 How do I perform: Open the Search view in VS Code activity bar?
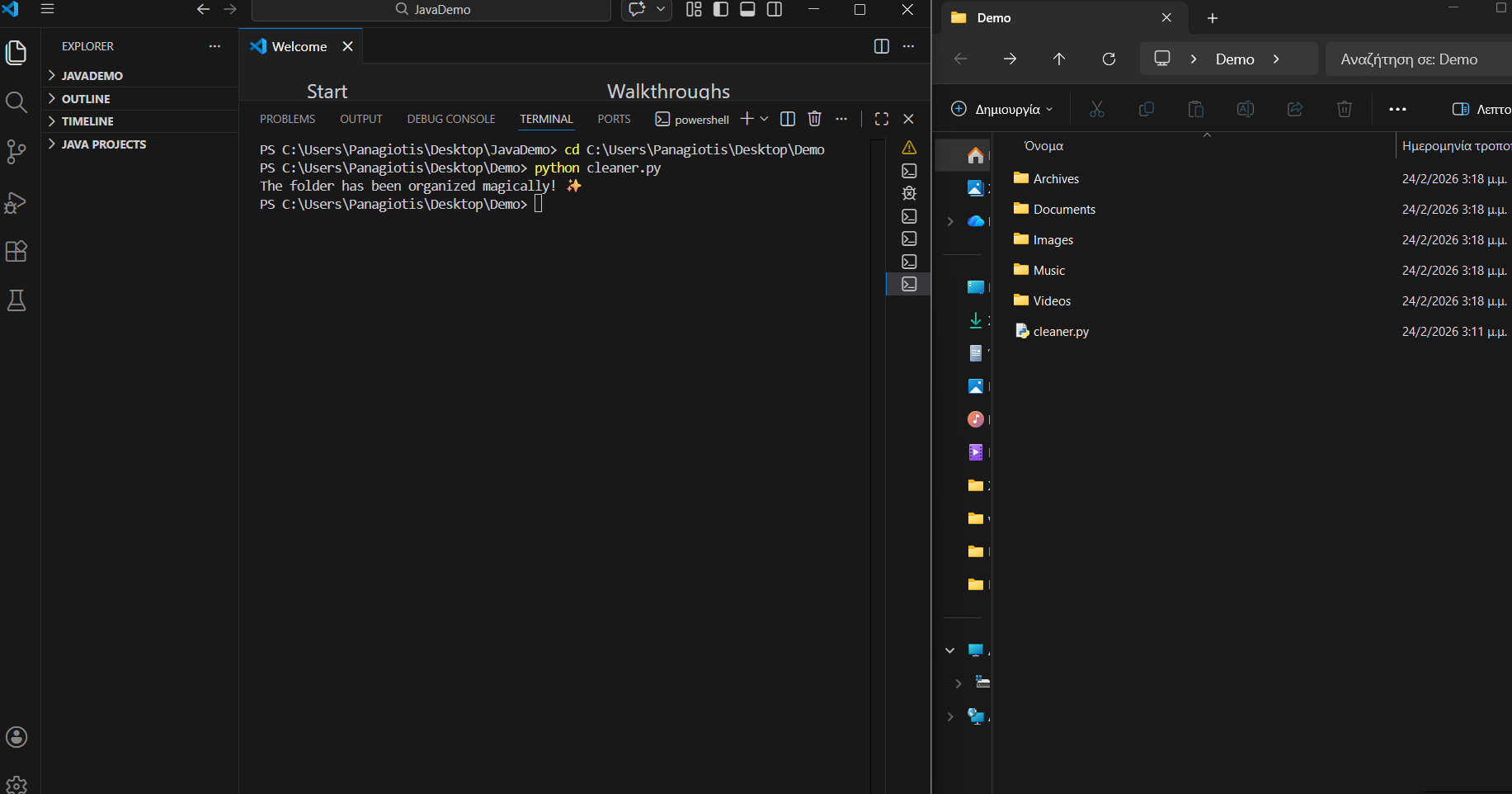[16, 102]
